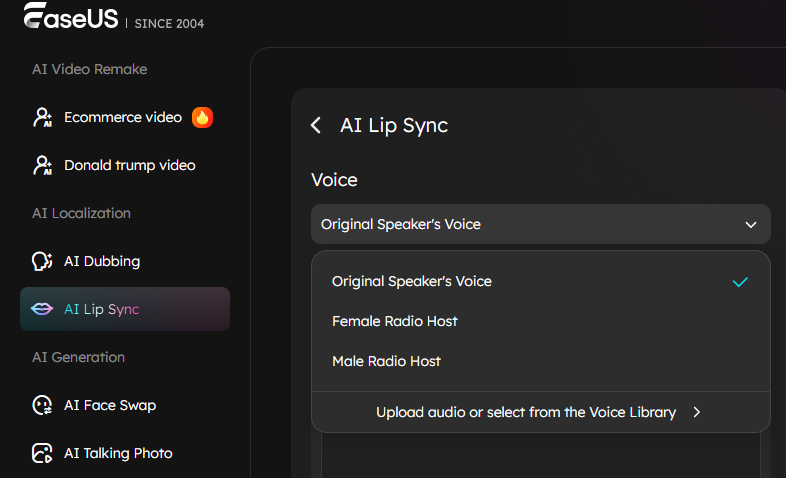The width and height of the screenshot is (786, 478).
Task: Click the AI Talking Photo icon
Action: (x=42, y=453)
